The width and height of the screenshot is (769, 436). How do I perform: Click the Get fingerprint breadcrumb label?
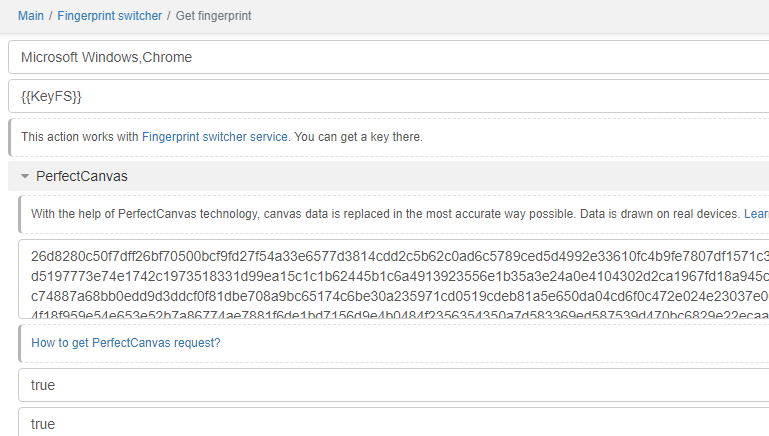[215, 16]
